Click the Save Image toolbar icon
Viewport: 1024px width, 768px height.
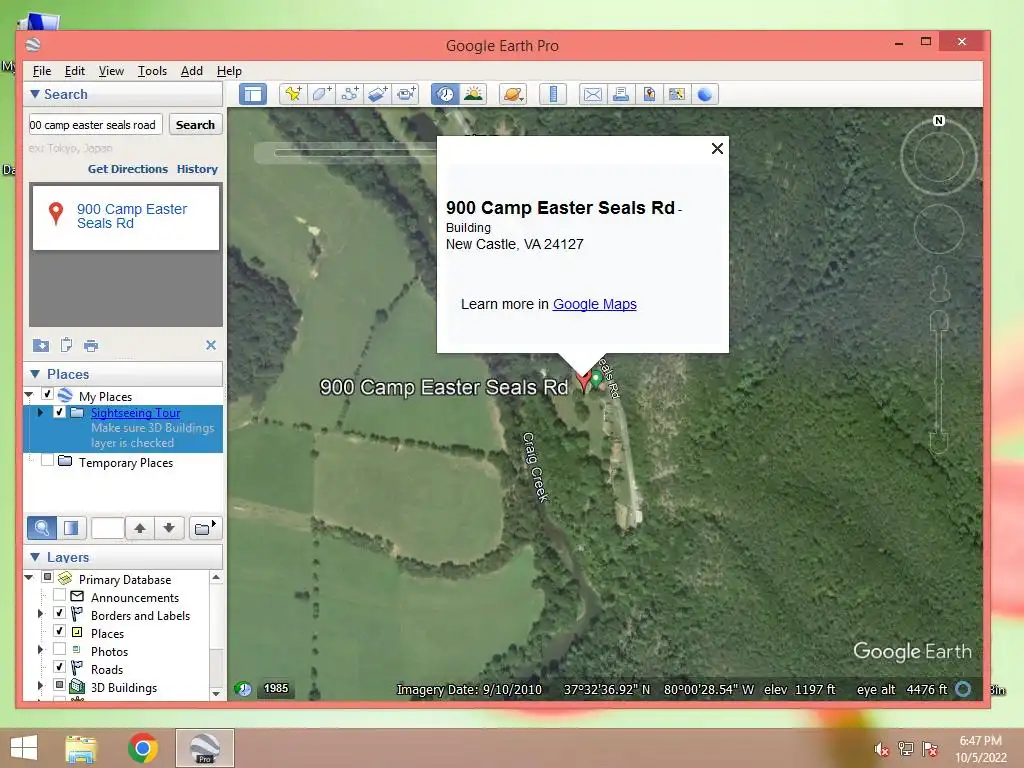tap(648, 94)
